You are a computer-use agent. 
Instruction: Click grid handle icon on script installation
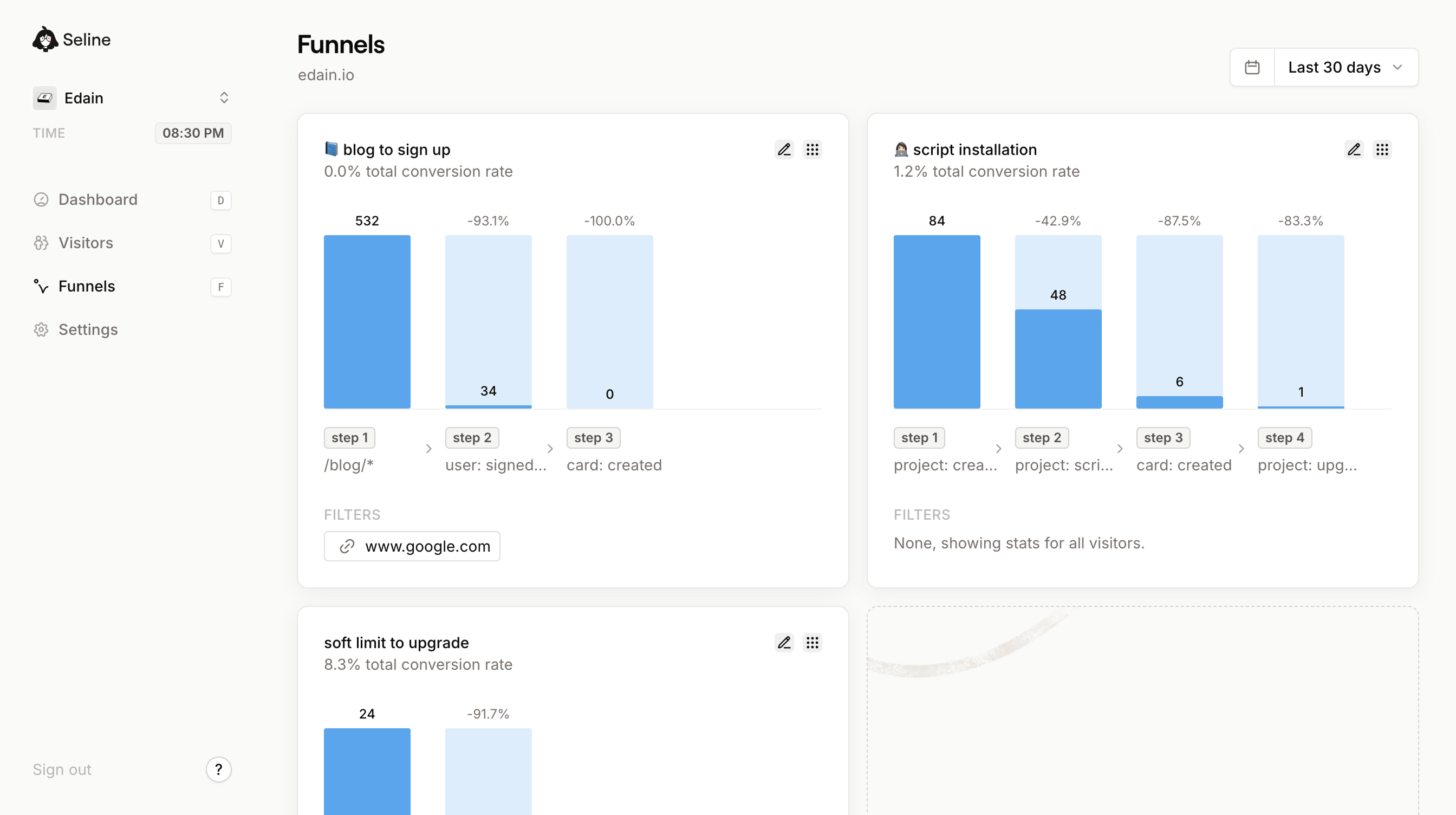pyautogui.click(x=1382, y=150)
